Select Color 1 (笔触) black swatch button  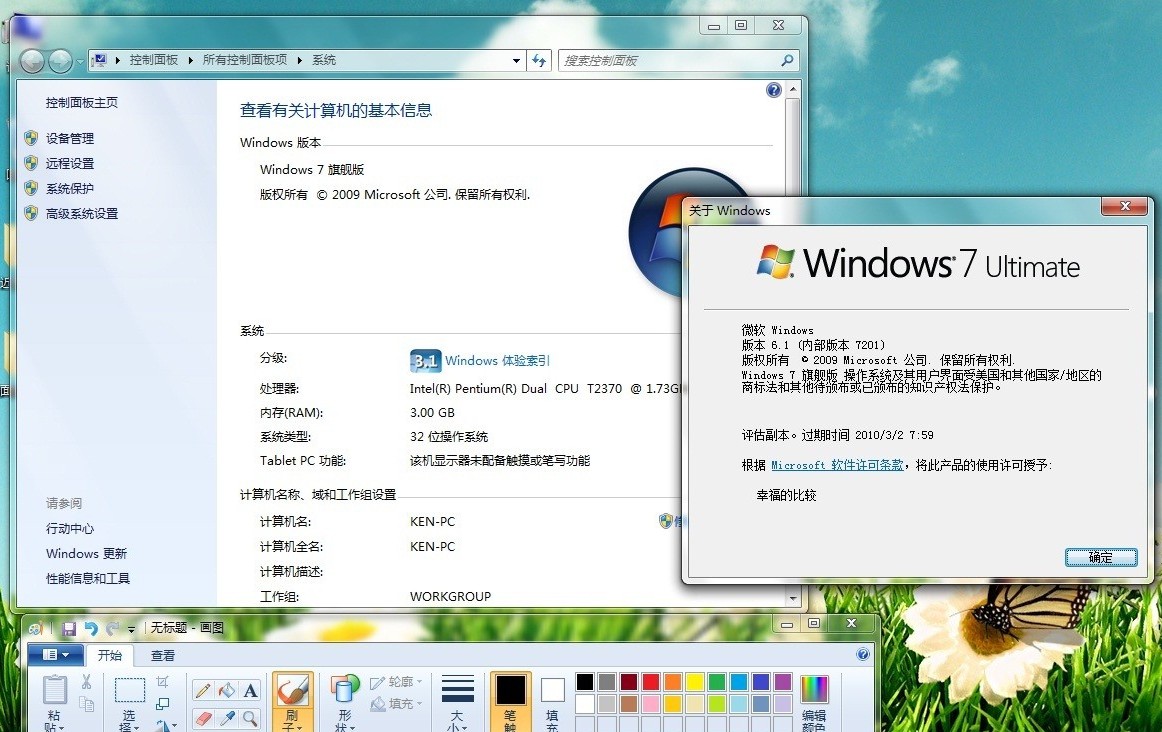click(x=511, y=702)
